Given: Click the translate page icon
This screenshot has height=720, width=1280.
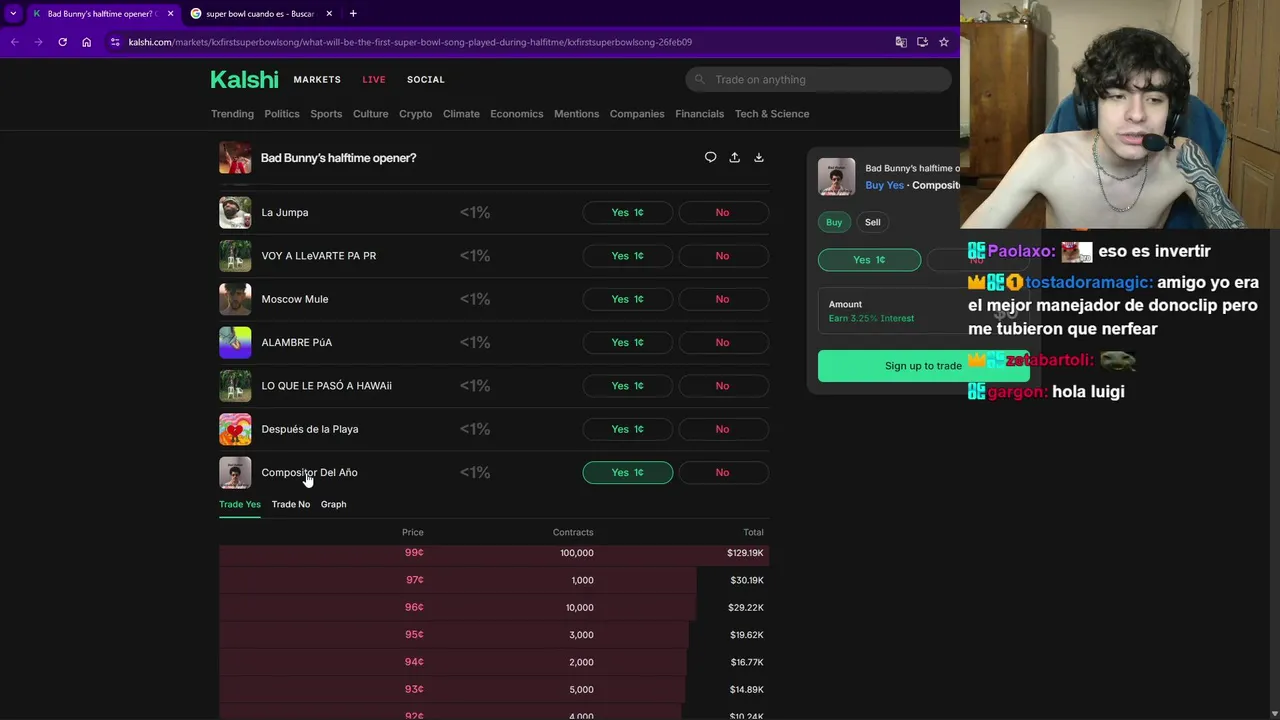Looking at the screenshot, I should (901, 42).
